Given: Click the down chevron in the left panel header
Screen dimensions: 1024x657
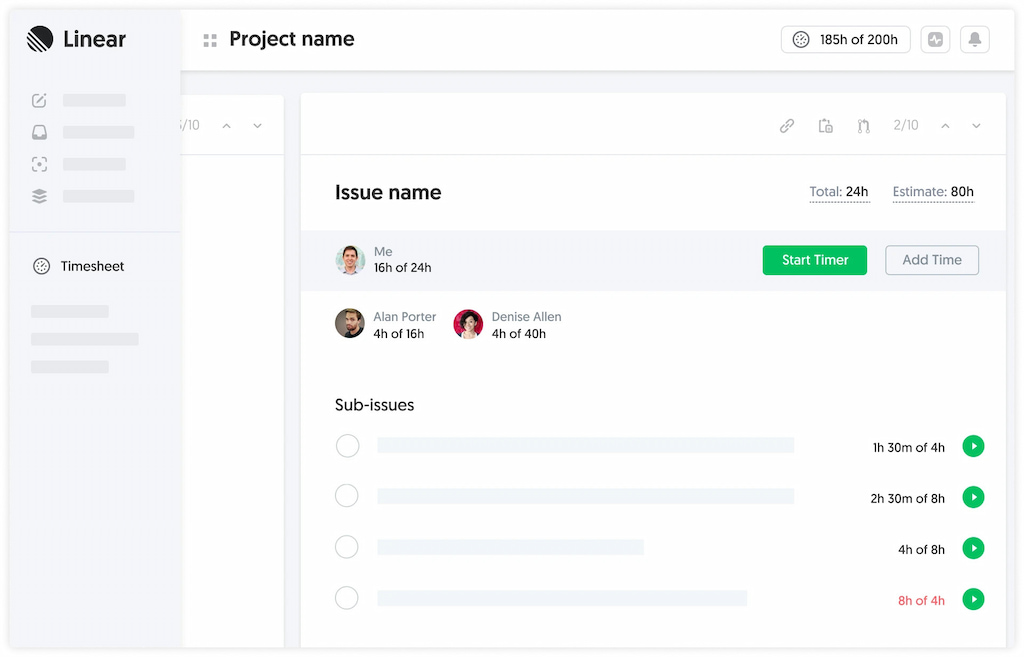Looking at the screenshot, I should [x=257, y=125].
